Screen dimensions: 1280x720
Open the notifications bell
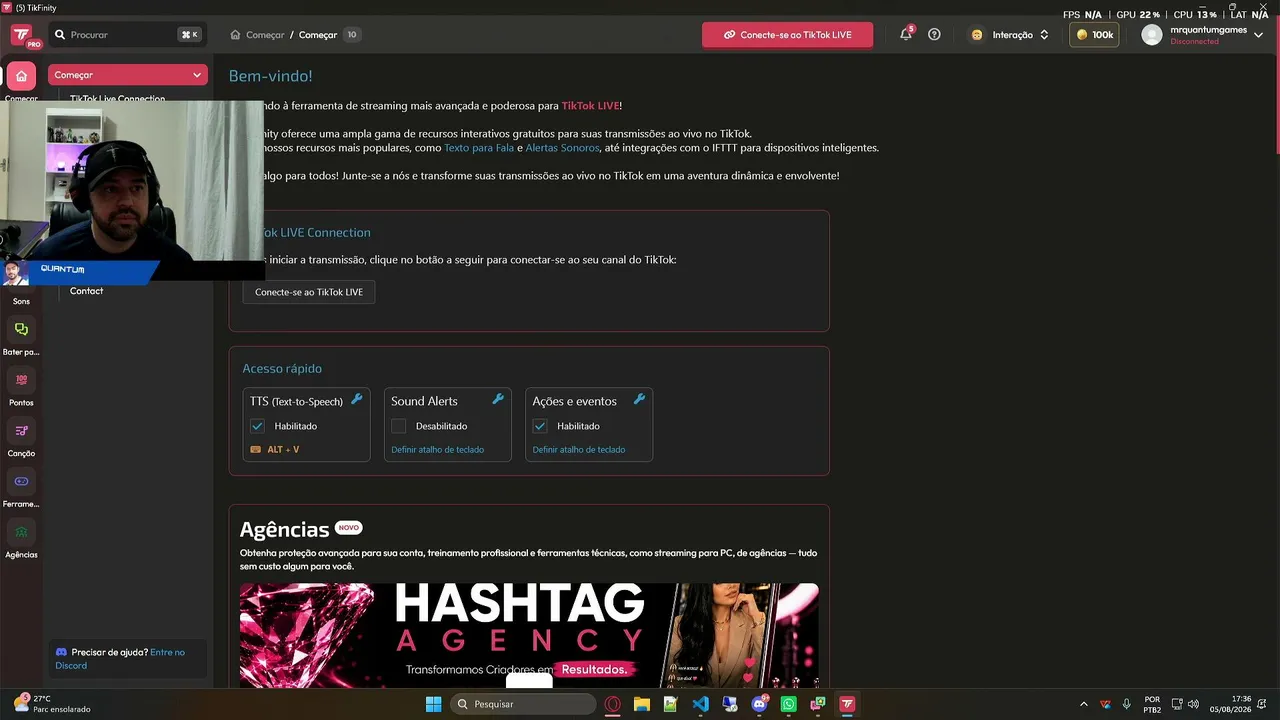[906, 34]
